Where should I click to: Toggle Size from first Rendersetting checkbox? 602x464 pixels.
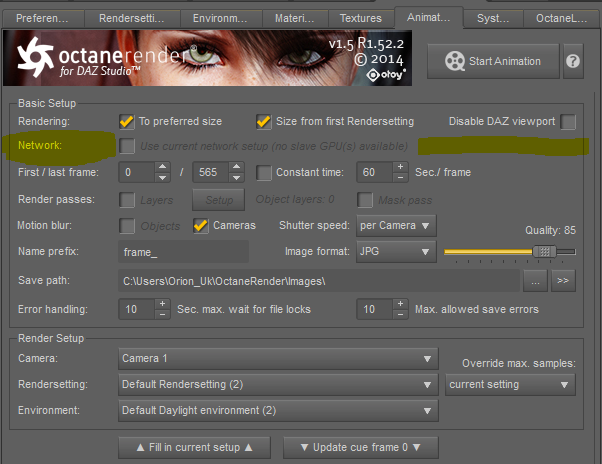pos(264,122)
